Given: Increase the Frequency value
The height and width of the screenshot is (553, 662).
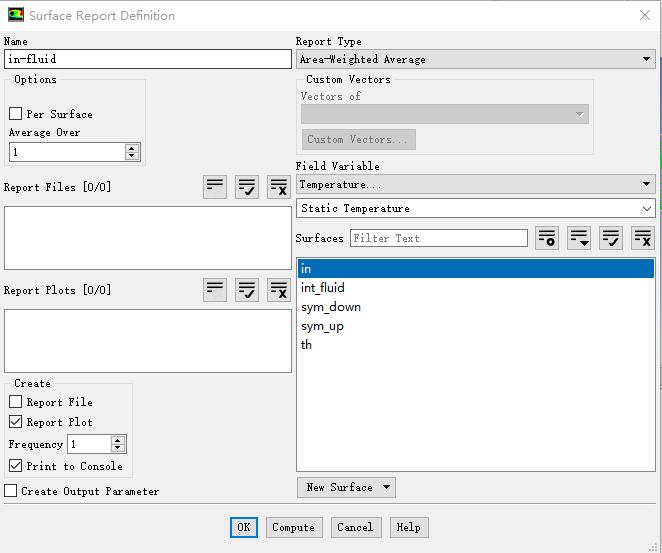Looking at the screenshot, I should click(x=118, y=440).
